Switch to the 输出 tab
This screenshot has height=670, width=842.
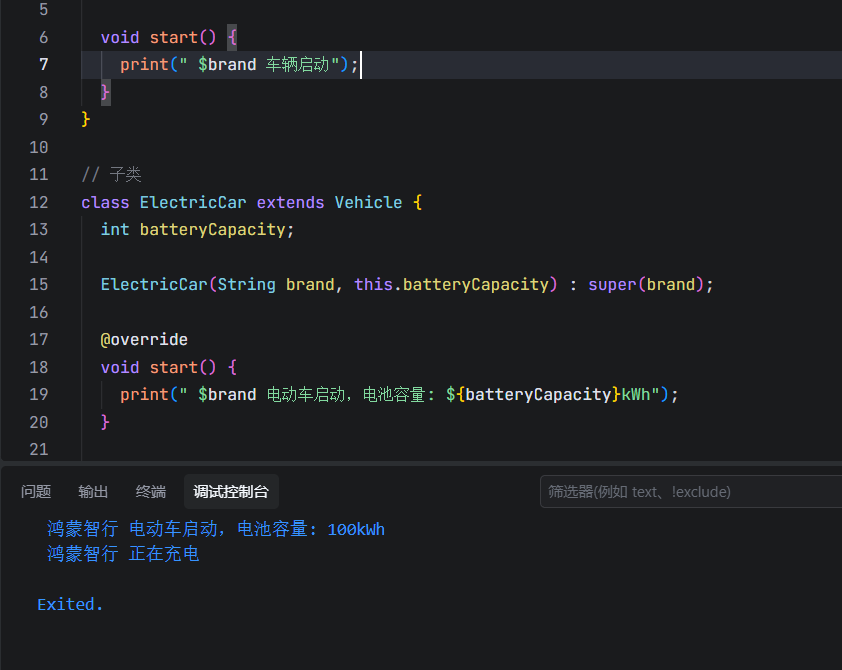93,491
